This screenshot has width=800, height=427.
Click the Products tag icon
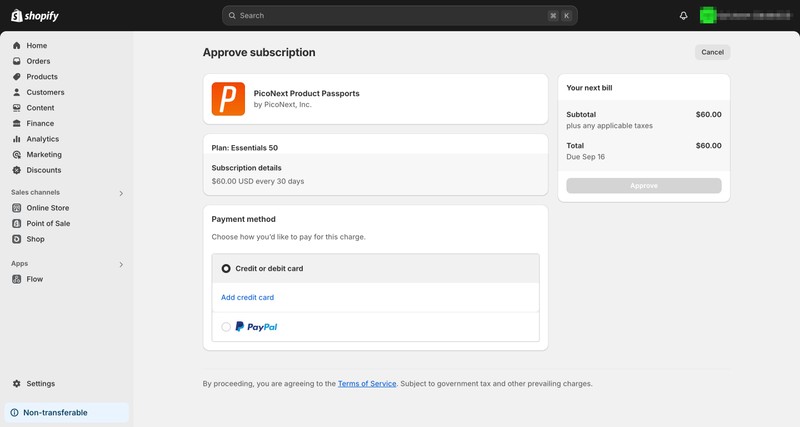coord(17,77)
